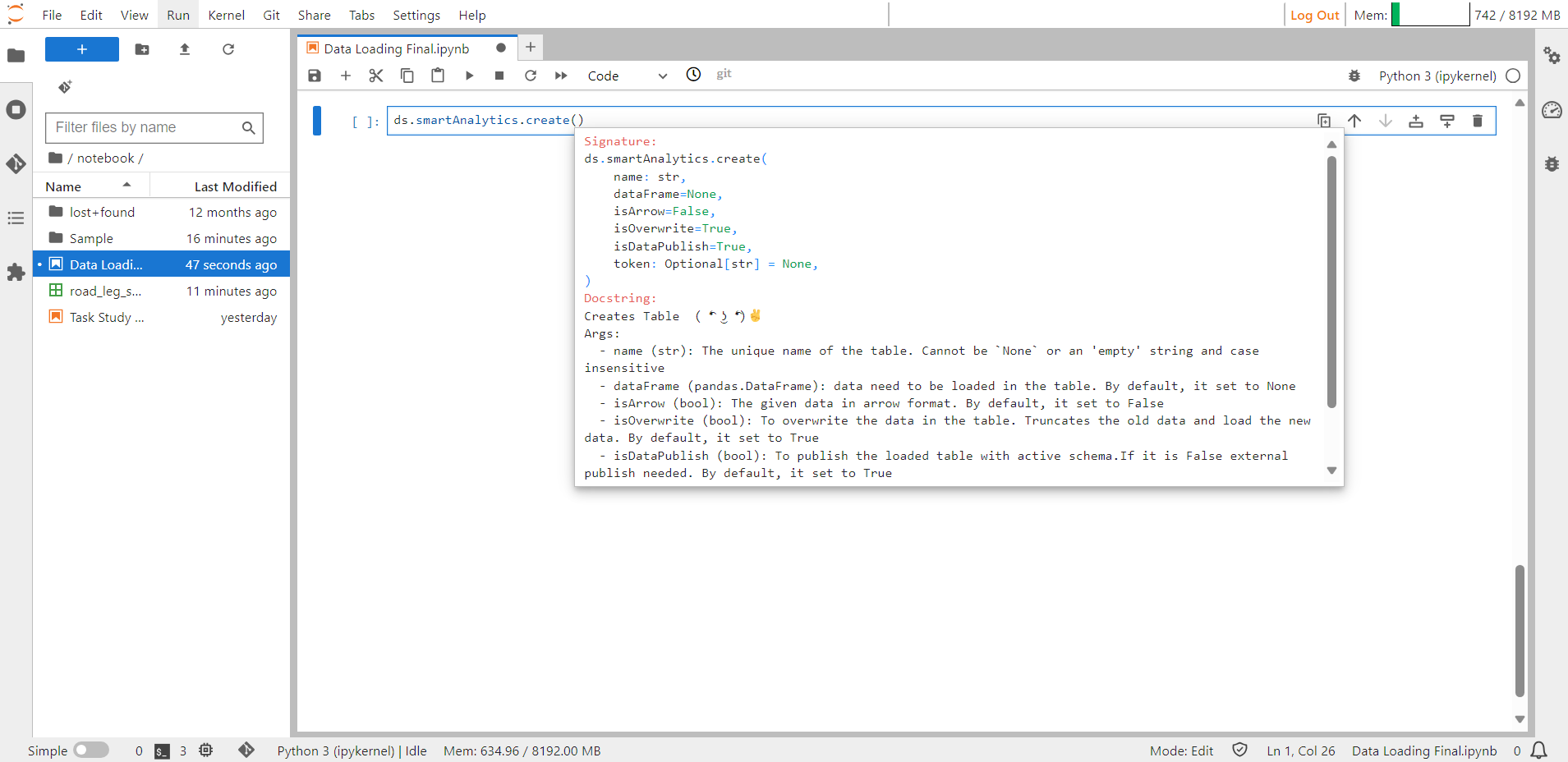
Task: Toggle the Name column sort arrow
Action: coord(126,185)
